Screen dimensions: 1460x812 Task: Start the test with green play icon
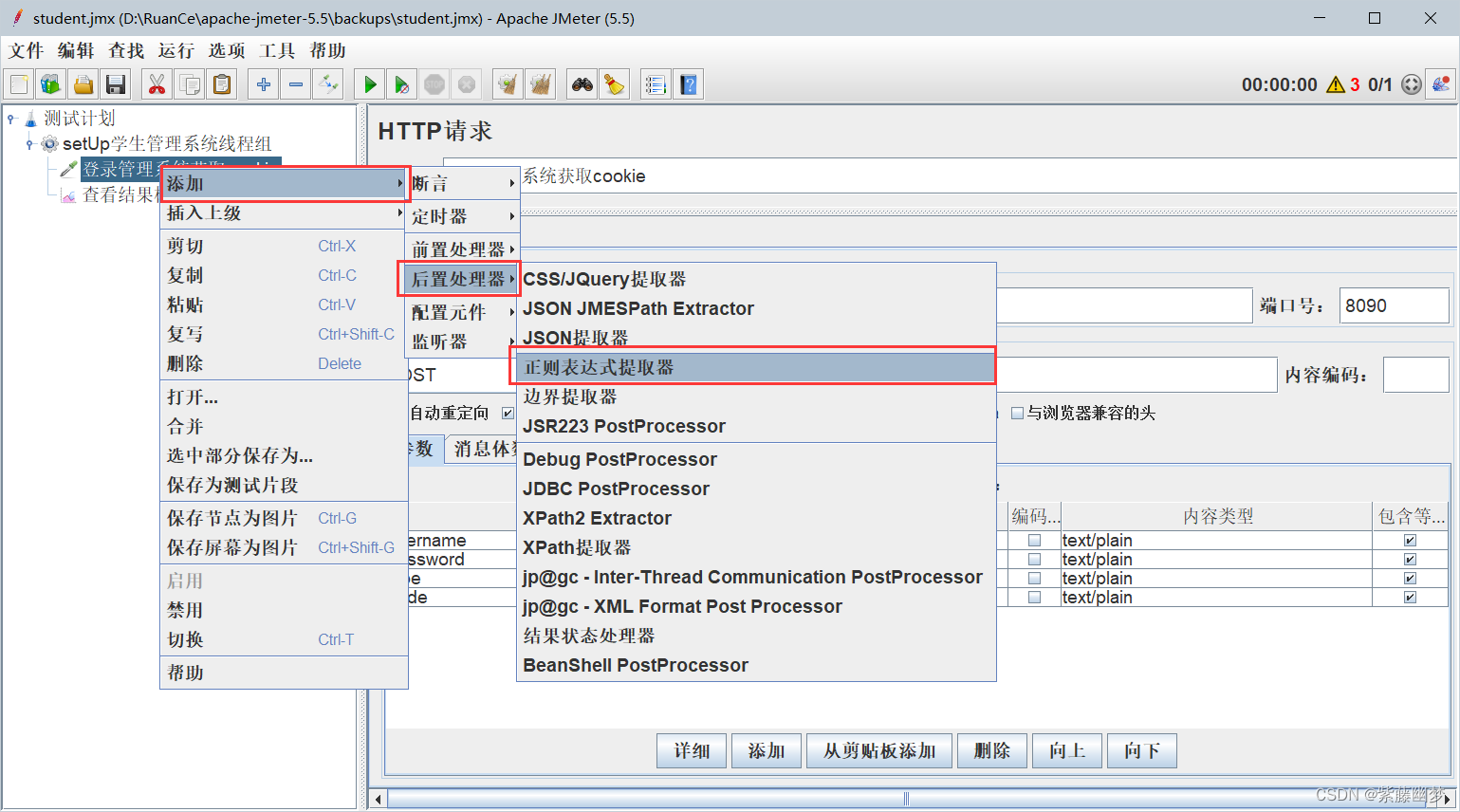pos(370,84)
